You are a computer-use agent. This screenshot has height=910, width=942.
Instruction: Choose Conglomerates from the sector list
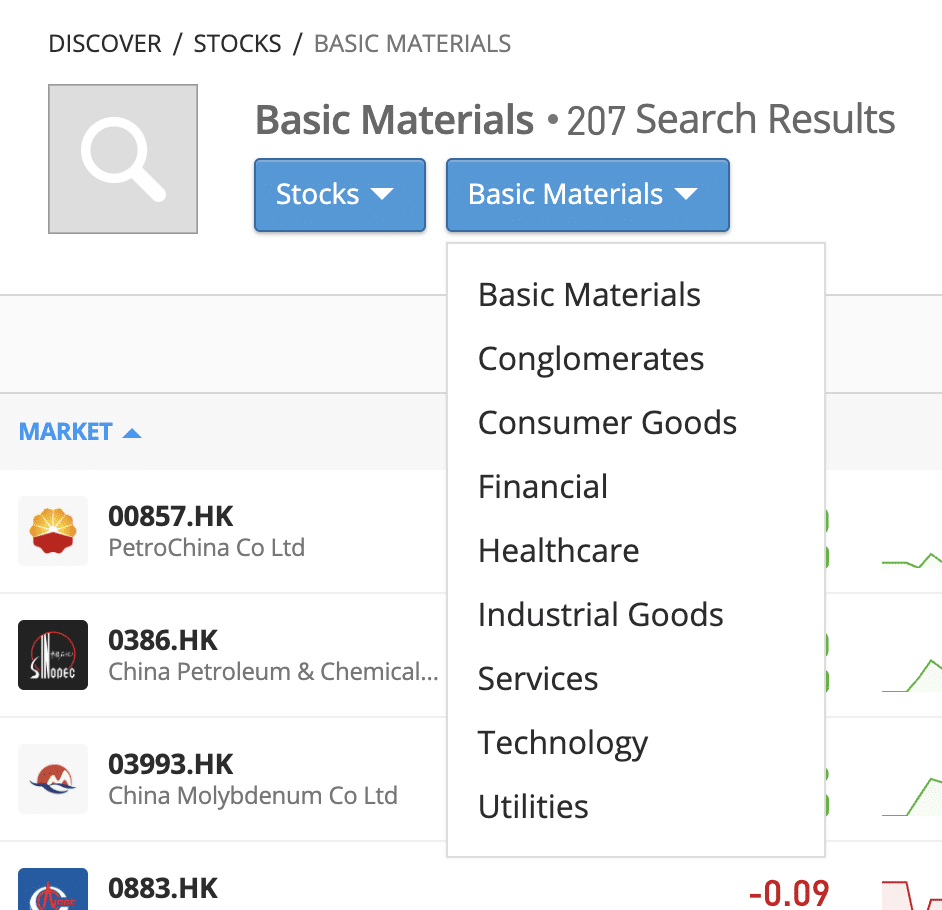591,359
